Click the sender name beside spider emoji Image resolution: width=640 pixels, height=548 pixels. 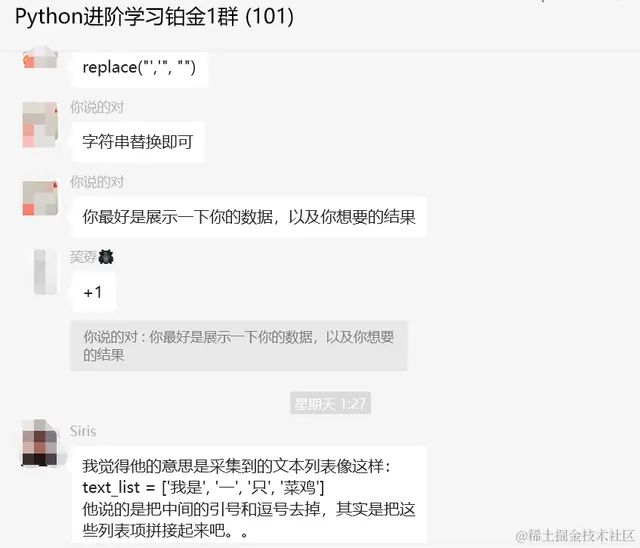click(x=83, y=257)
